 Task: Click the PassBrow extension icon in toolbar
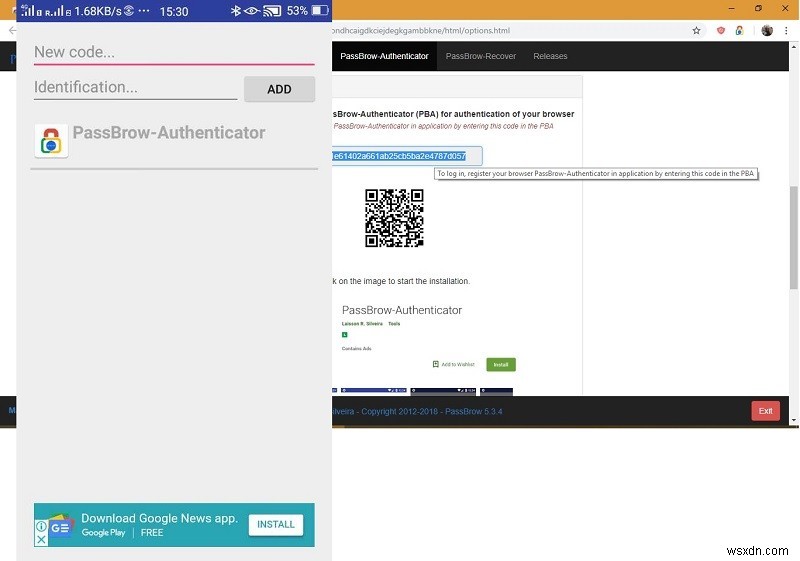[739, 31]
